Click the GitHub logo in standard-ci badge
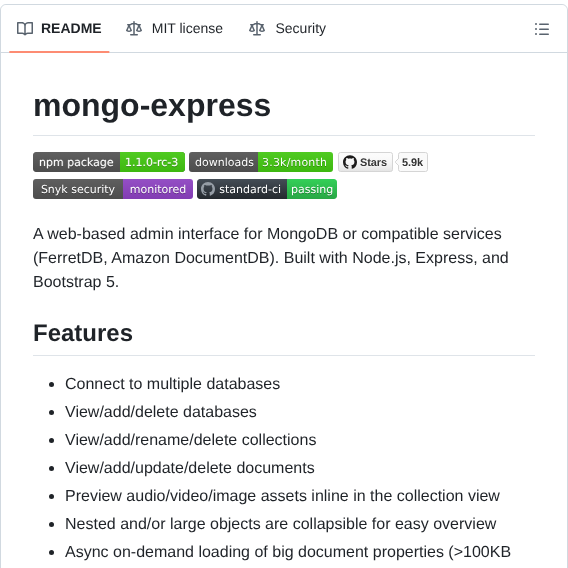 click(208, 189)
